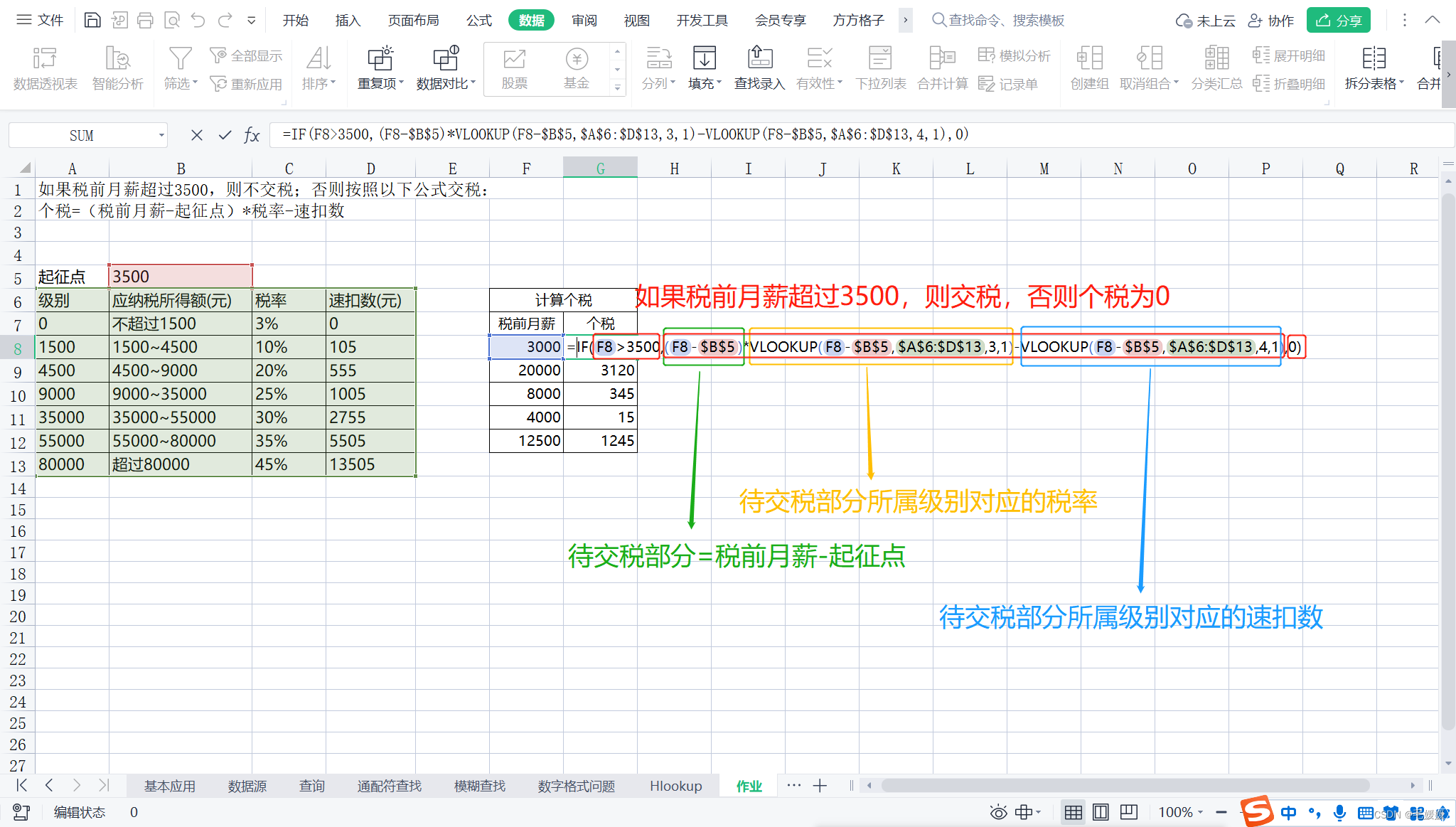
Task: Expand data type gallery more arrow
Action: click(617, 87)
